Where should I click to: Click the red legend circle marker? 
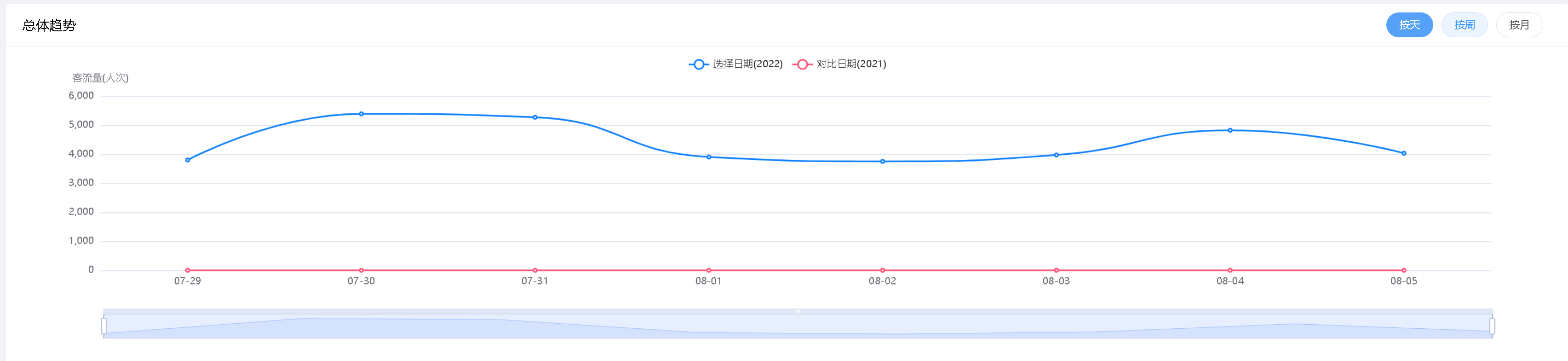[802, 64]
